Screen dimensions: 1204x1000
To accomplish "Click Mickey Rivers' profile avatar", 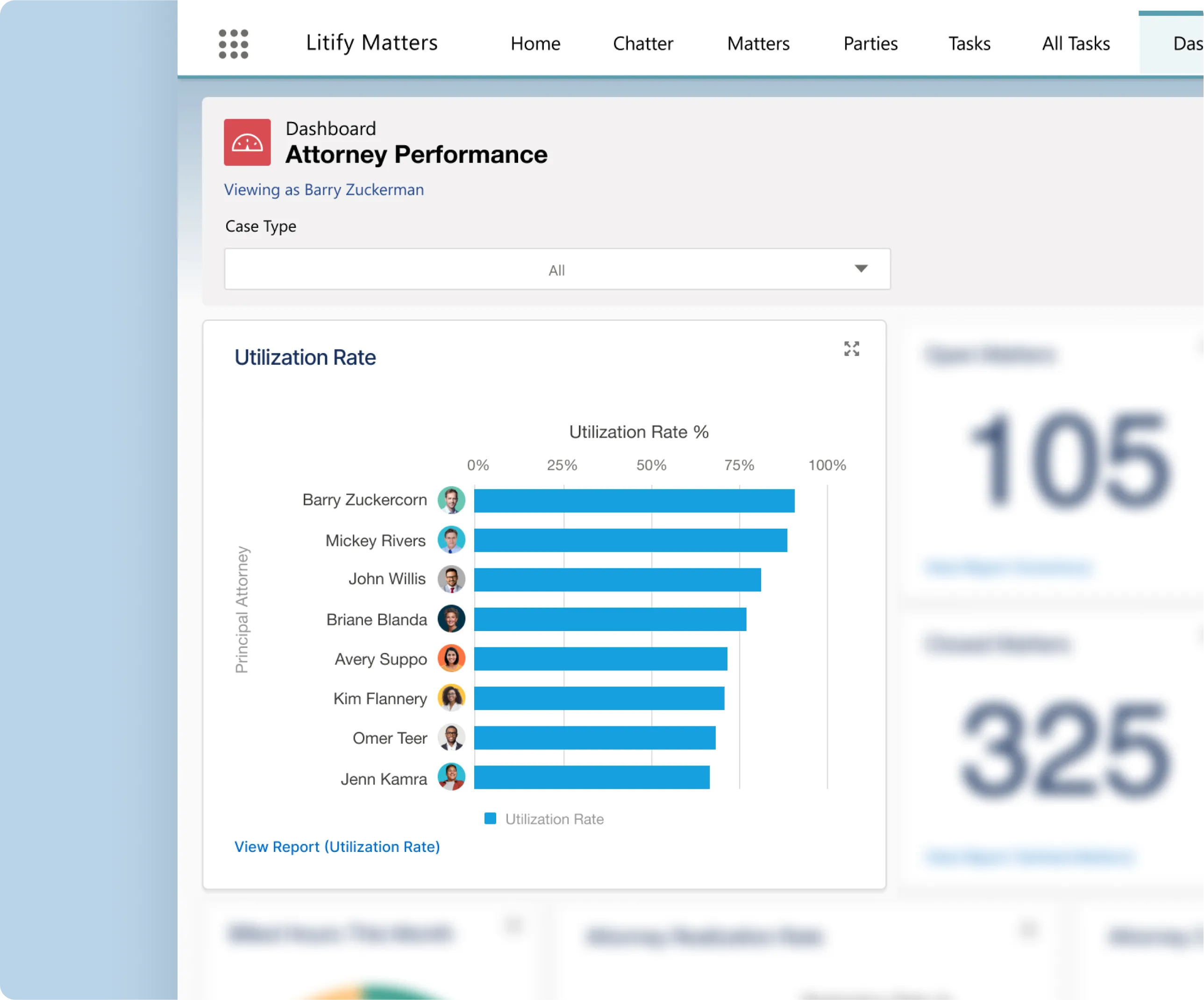I will pos(452,539).
